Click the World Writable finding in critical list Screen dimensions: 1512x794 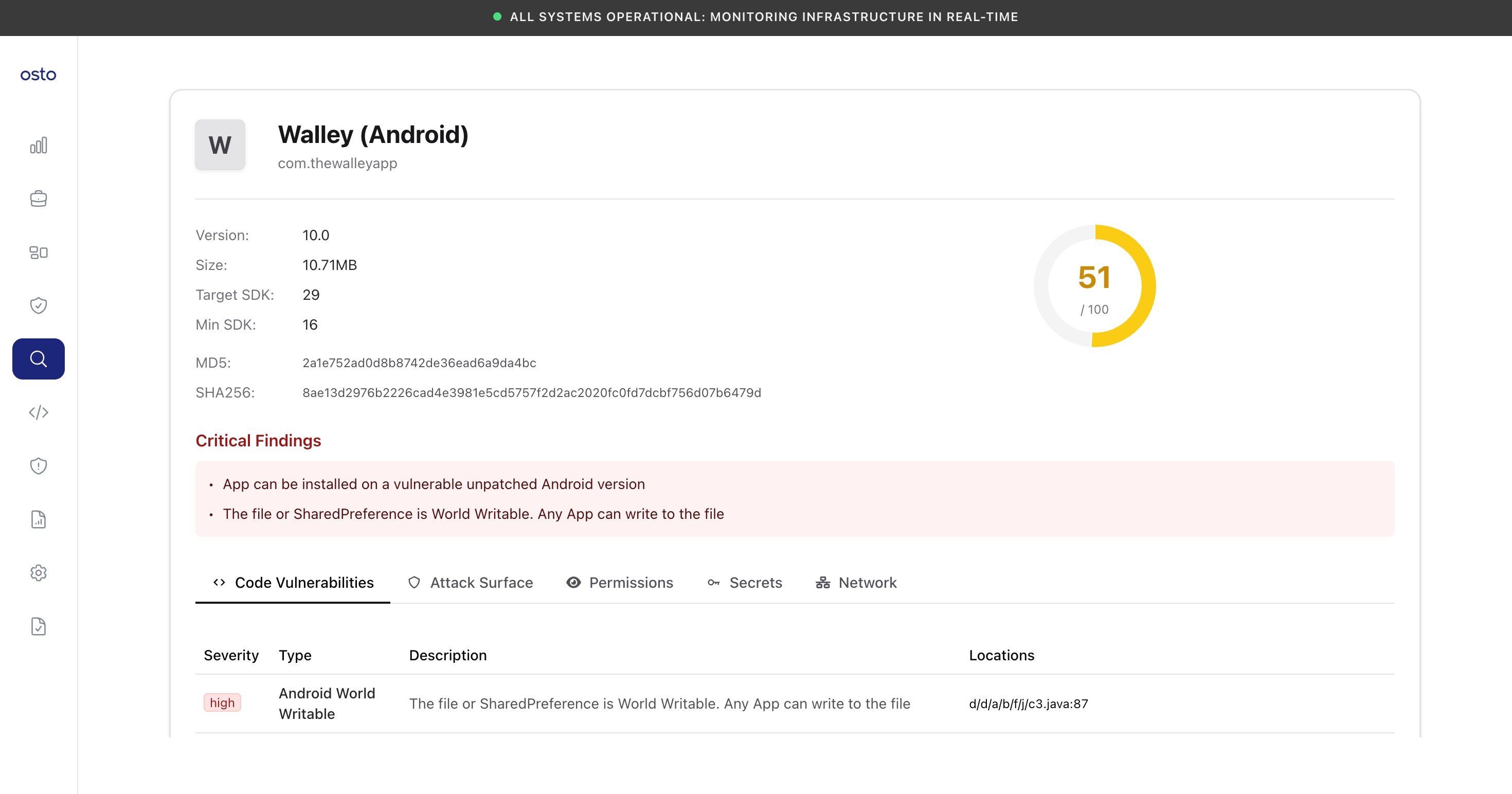coord(473,514)
